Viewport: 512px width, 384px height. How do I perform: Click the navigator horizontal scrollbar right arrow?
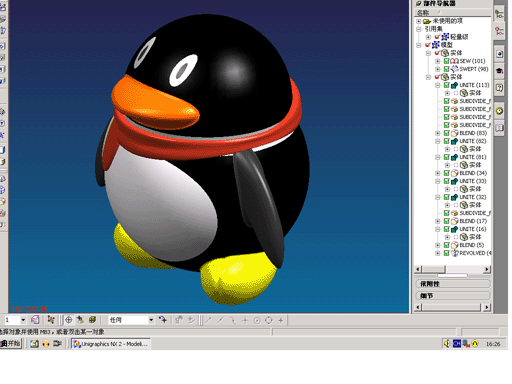(487, 269)
